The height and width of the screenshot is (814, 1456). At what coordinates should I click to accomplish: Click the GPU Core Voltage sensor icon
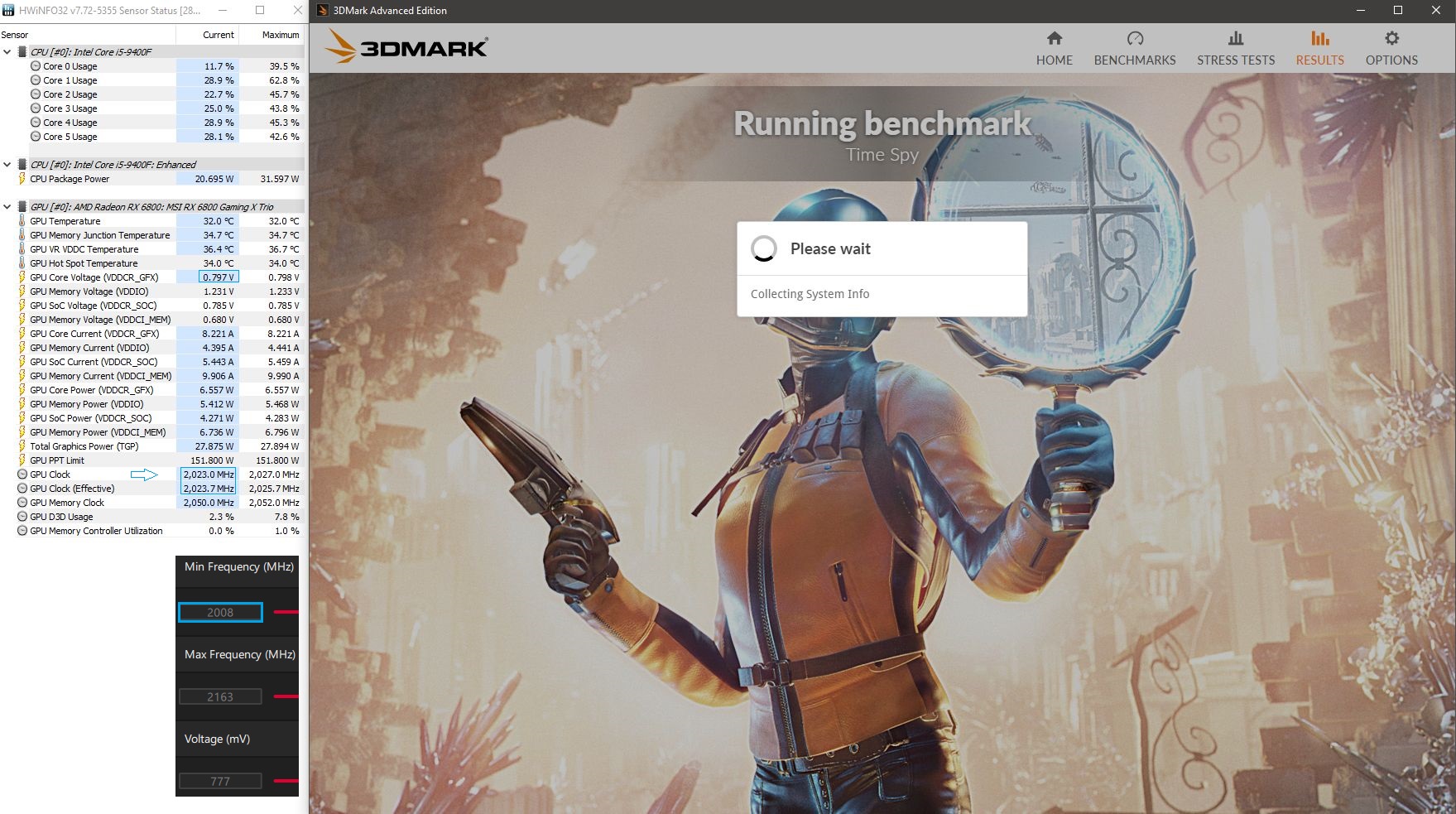coord(22,277)
